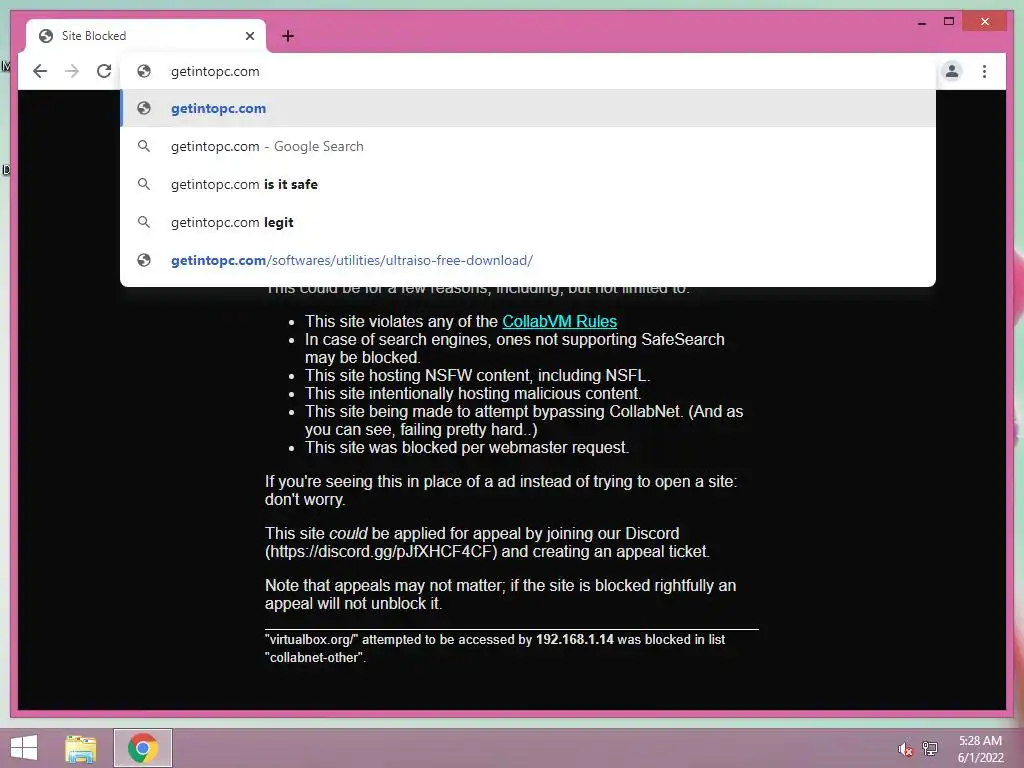
Task: Click the globe icon beside ultraiso suggestion
Action: click(144, 260)
